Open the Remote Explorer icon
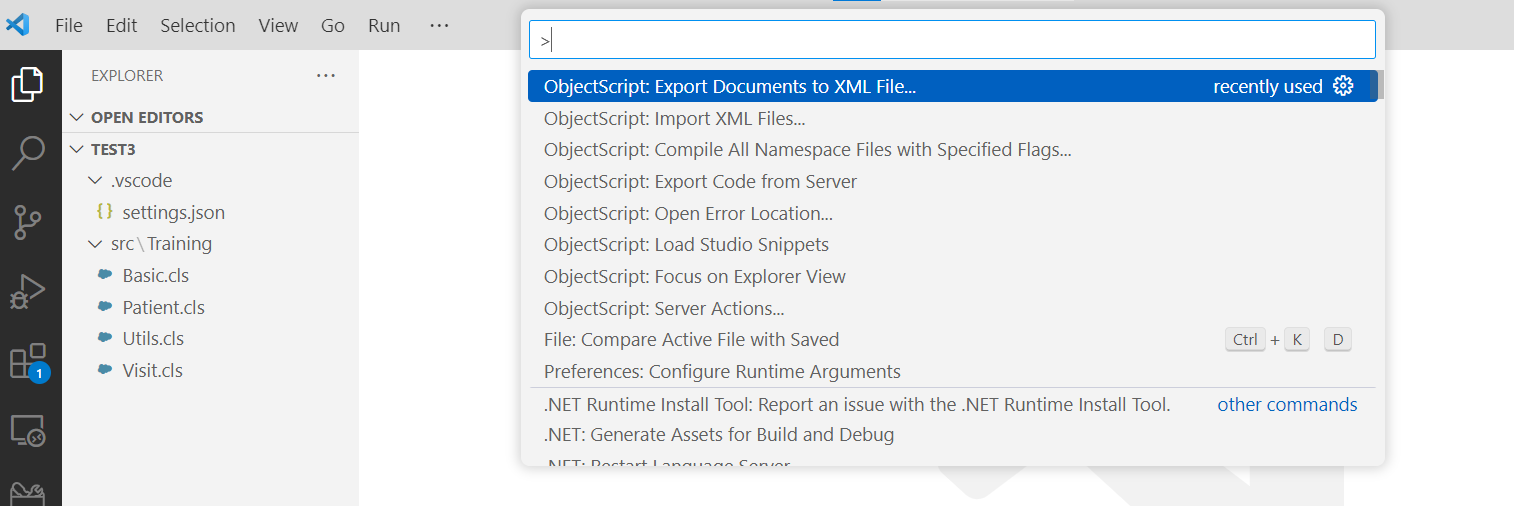Screen dimensions: 1514x506 click(x=28, y=430)
